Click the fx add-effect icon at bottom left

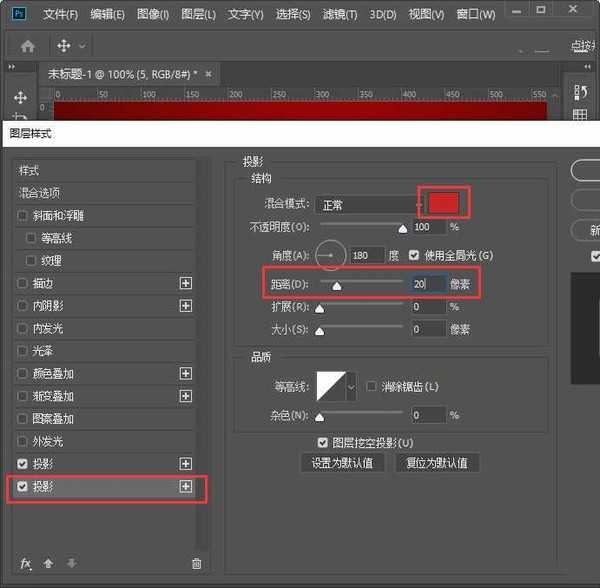[26, 564]
